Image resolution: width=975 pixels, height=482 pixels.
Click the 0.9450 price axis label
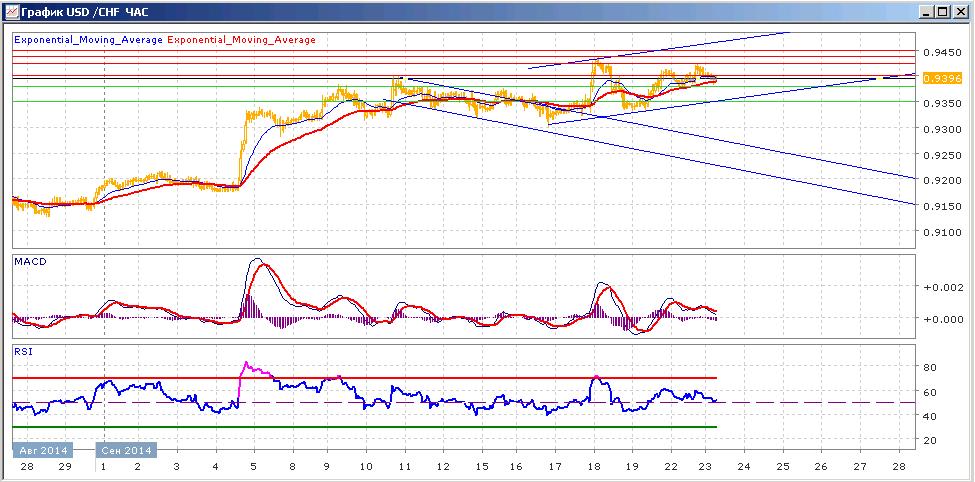(941, 53)
